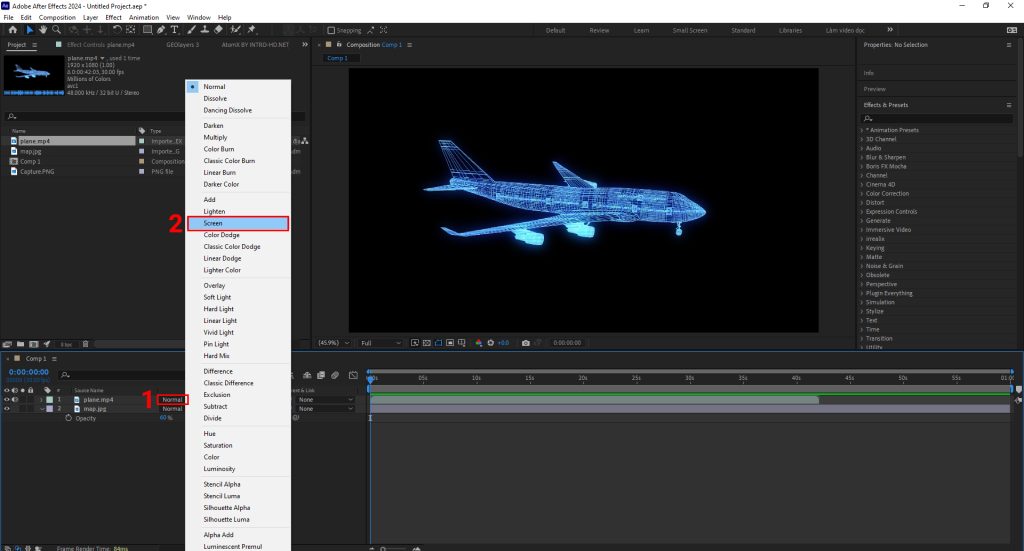Take a snapshot with the camera icon
The width and height of the screenshot is (1024, 551).
click(526, 342)
